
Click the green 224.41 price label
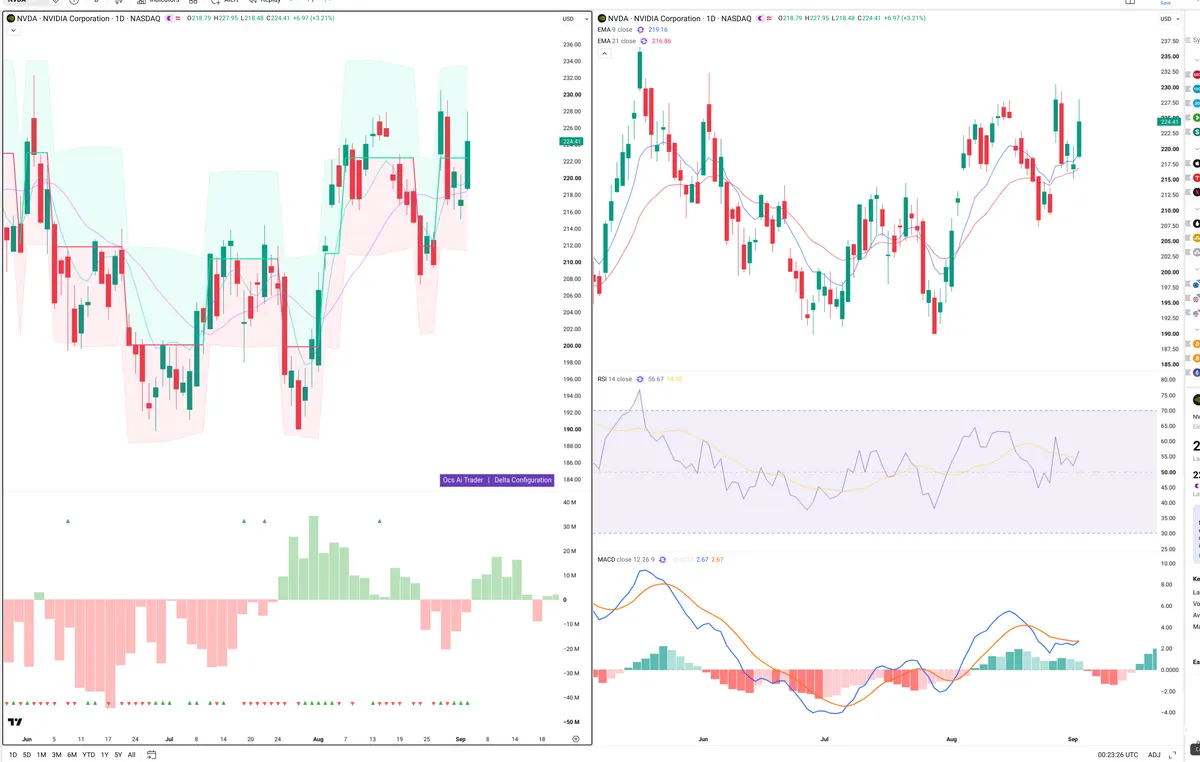[572, 142]
